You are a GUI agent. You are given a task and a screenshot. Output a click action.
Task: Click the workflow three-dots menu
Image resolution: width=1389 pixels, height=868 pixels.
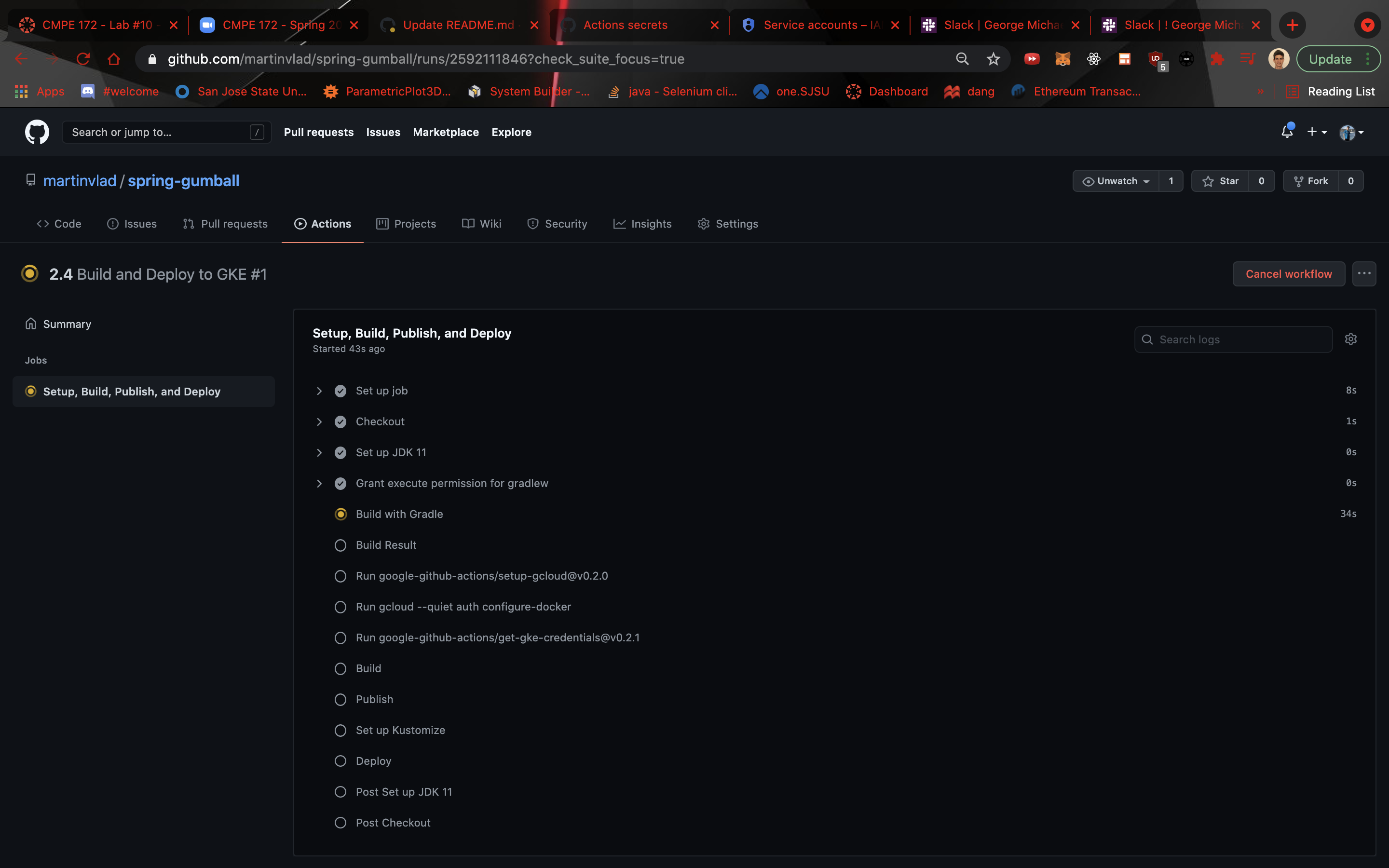point(1364,274)
